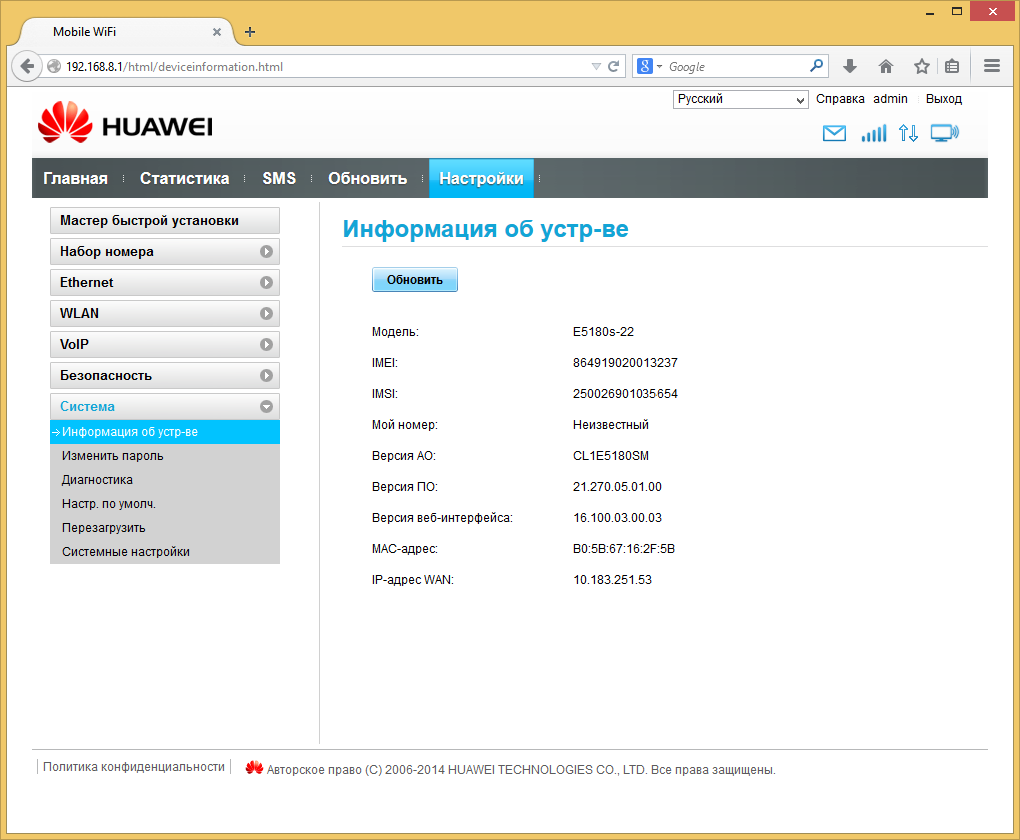
Task: Click the WLAN connected devices monitor icon
Action: (945, 133)
